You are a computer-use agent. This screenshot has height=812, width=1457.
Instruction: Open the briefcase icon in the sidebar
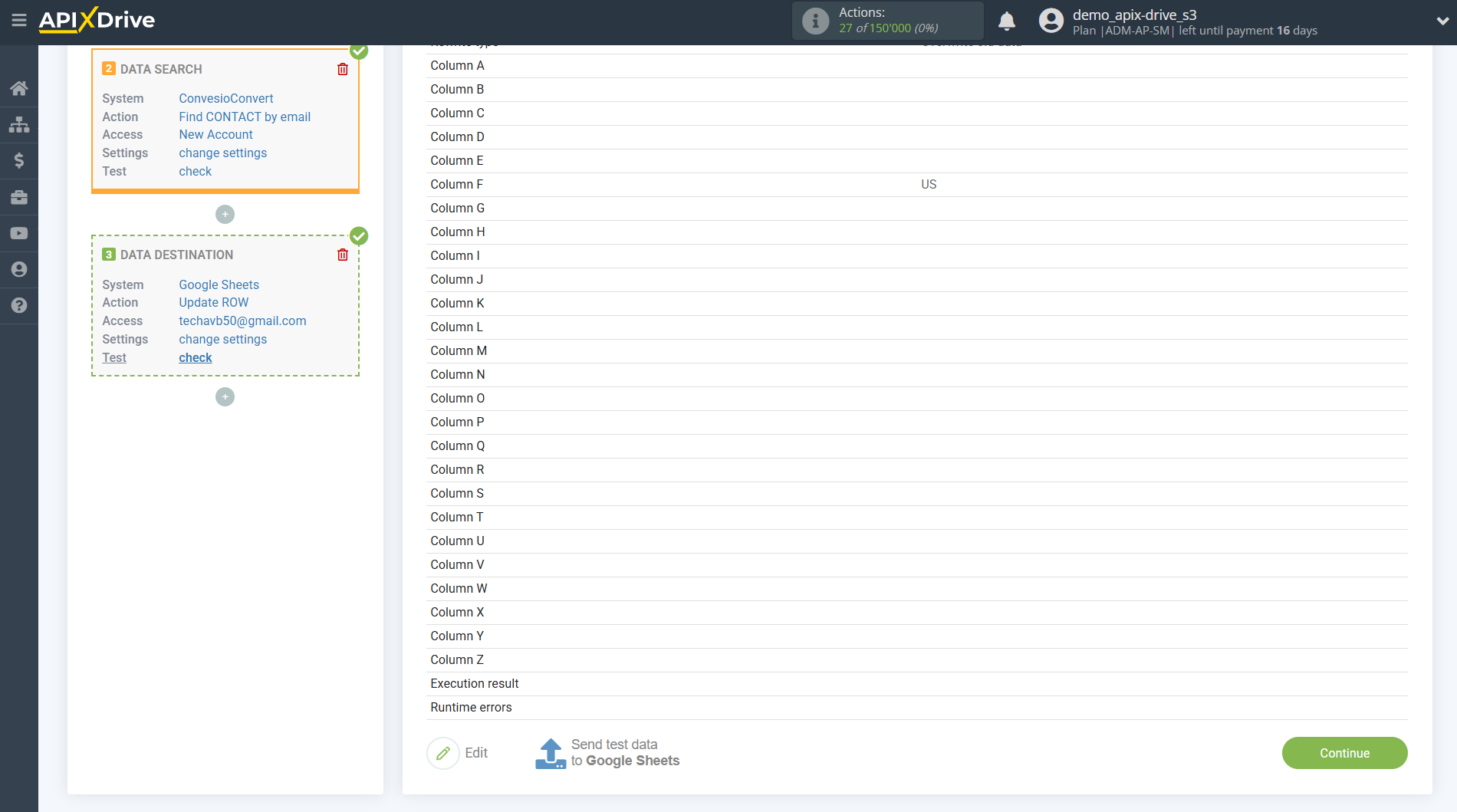tap(19, 197)
